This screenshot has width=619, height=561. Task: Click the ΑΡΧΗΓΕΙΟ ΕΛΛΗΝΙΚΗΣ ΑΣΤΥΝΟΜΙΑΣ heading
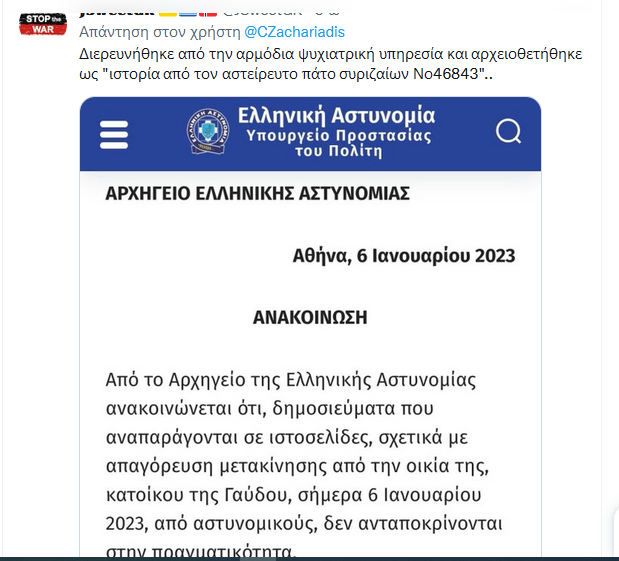[257, 193]
